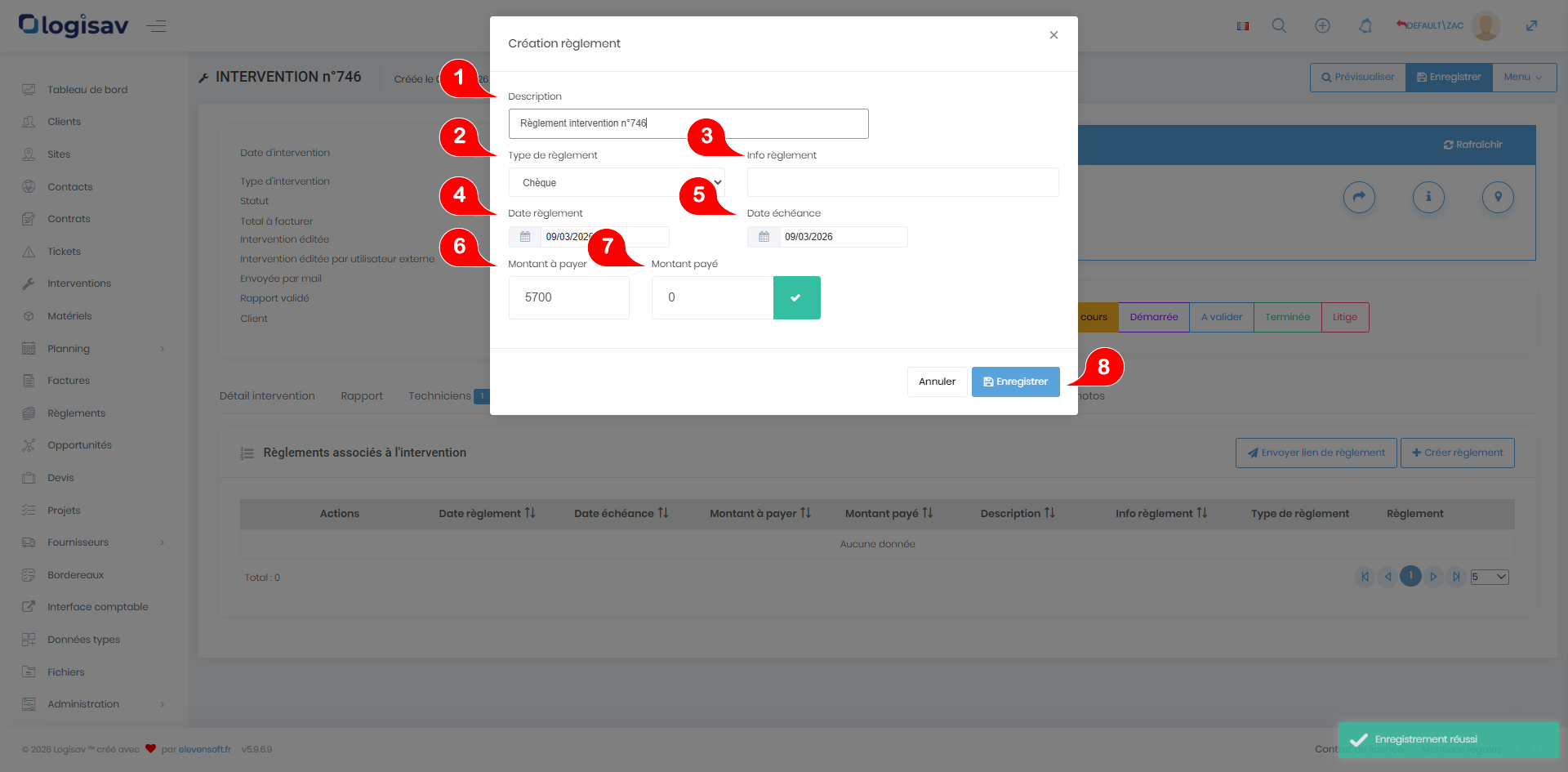Switch to the Rapport tab
Image resolution: width=1568 pixels, height=772 pixels.
tap(361, 396)
